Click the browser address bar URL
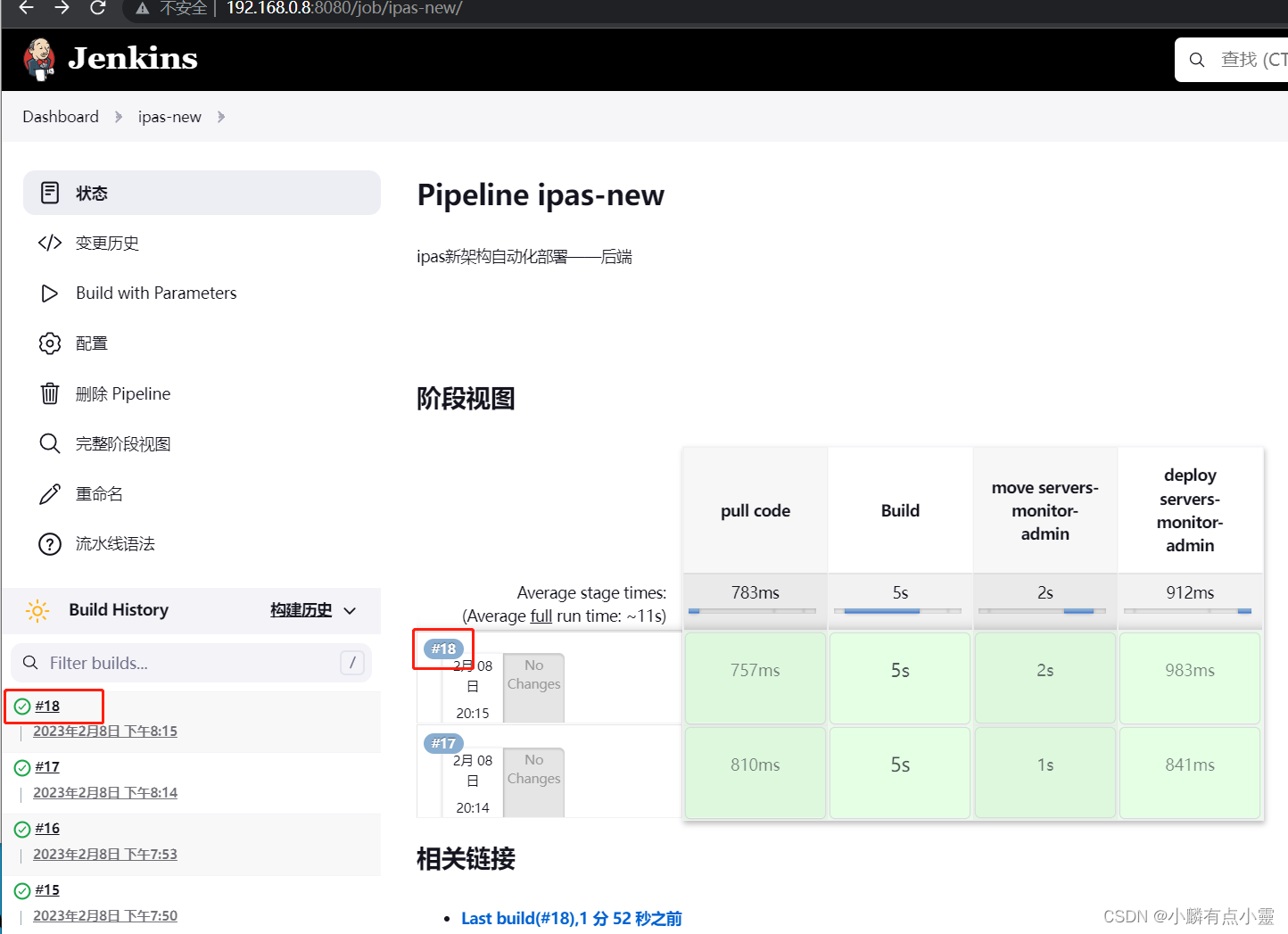The height and width of the screenshot is (934, 1288). tap(344, 9)
